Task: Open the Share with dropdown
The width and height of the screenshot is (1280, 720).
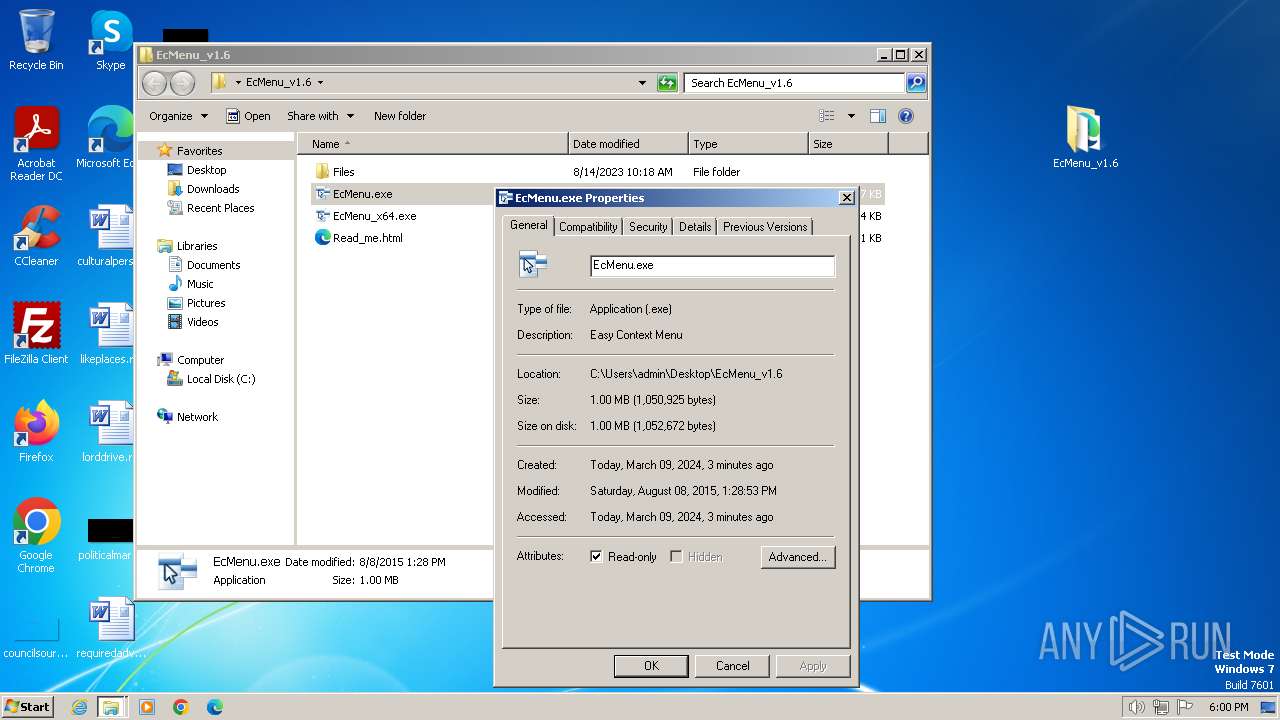Action: (x=320, y=116)
